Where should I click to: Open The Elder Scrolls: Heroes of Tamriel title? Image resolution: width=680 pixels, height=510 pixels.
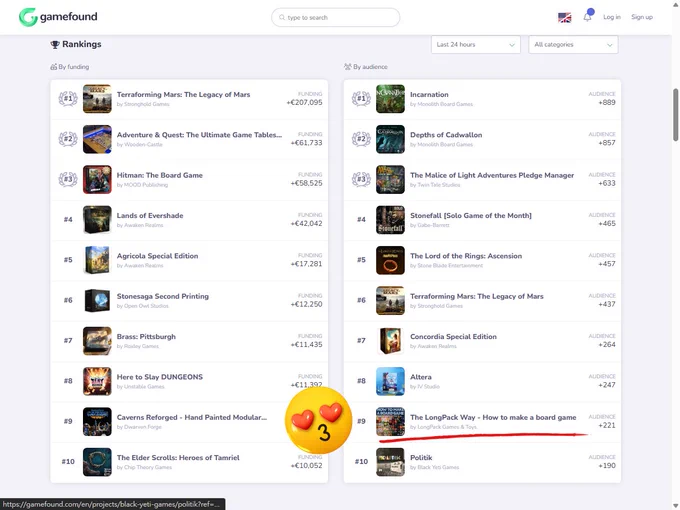pyautogui.click(x=178, y=458)
